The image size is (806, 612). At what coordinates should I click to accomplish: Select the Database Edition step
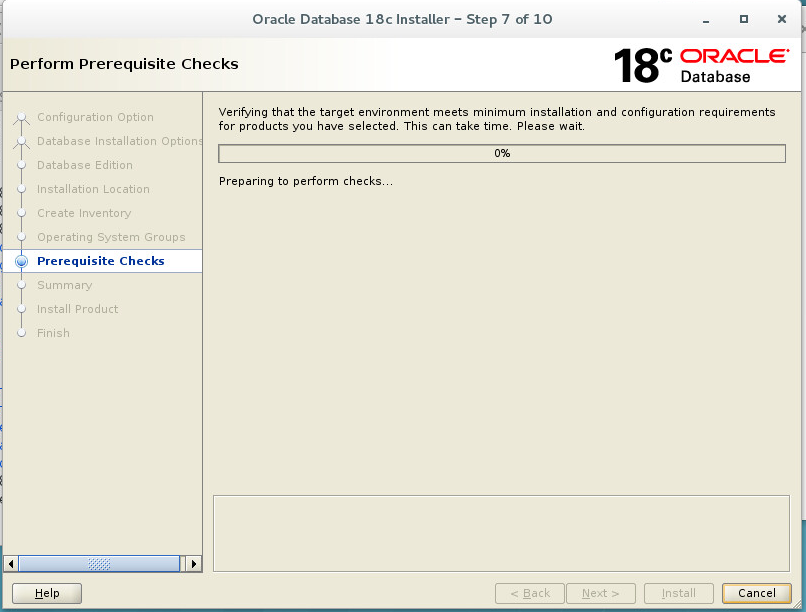click(85, 165)
